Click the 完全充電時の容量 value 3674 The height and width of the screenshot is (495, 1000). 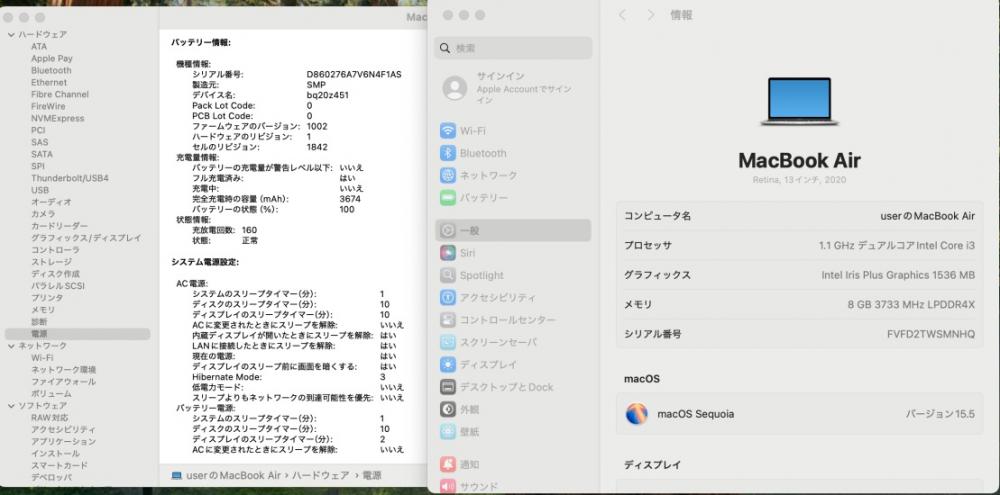(350, 199)
